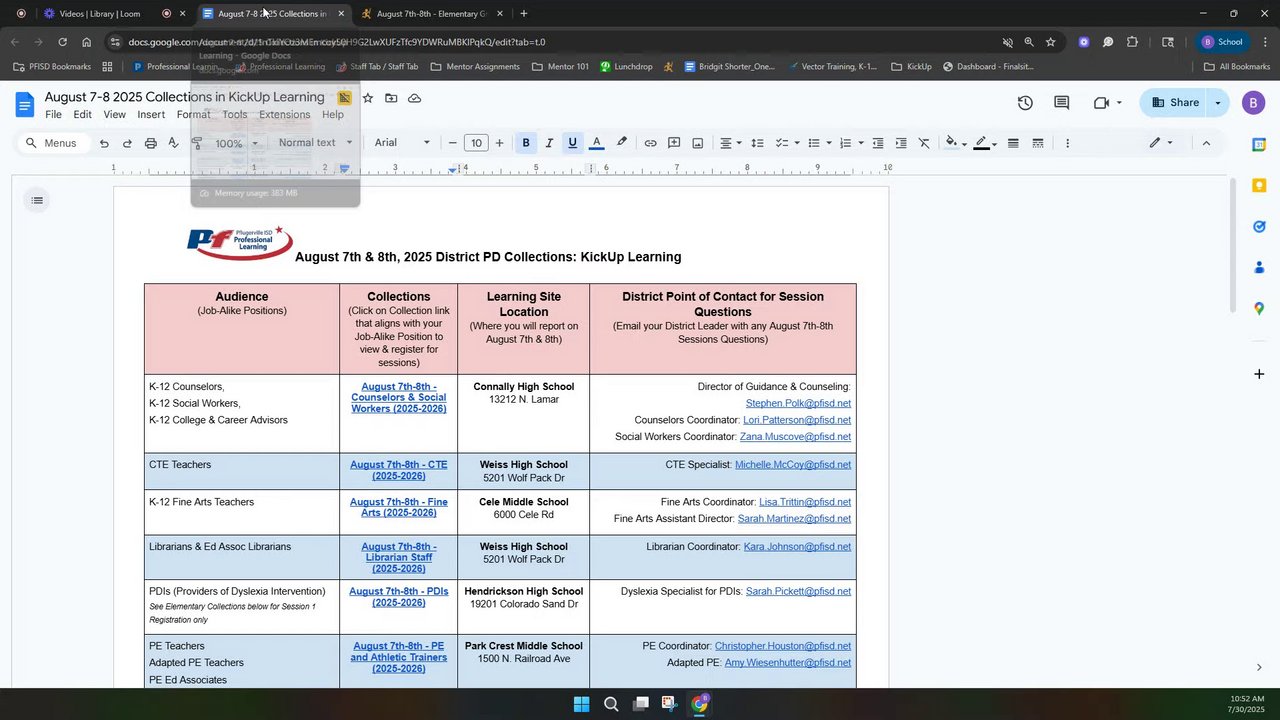Click the Insert link icon
The height and width of the screenshot is (720, 1280).
point(650,143)
